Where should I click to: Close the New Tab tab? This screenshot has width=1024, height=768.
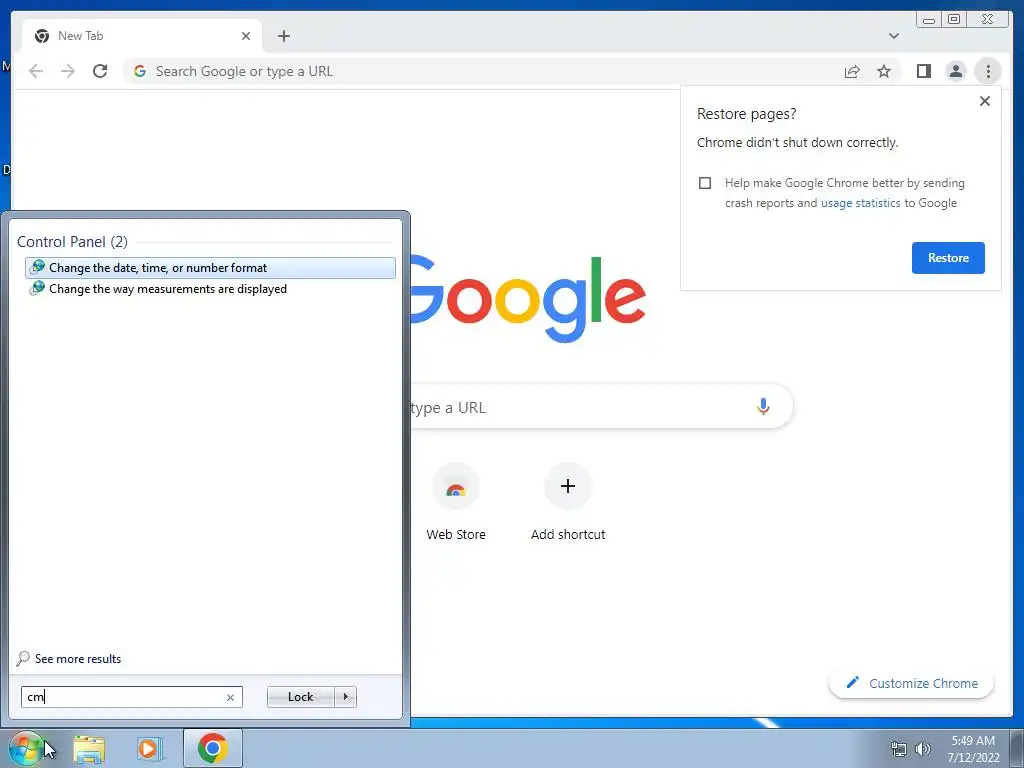[x=246, y=36]
